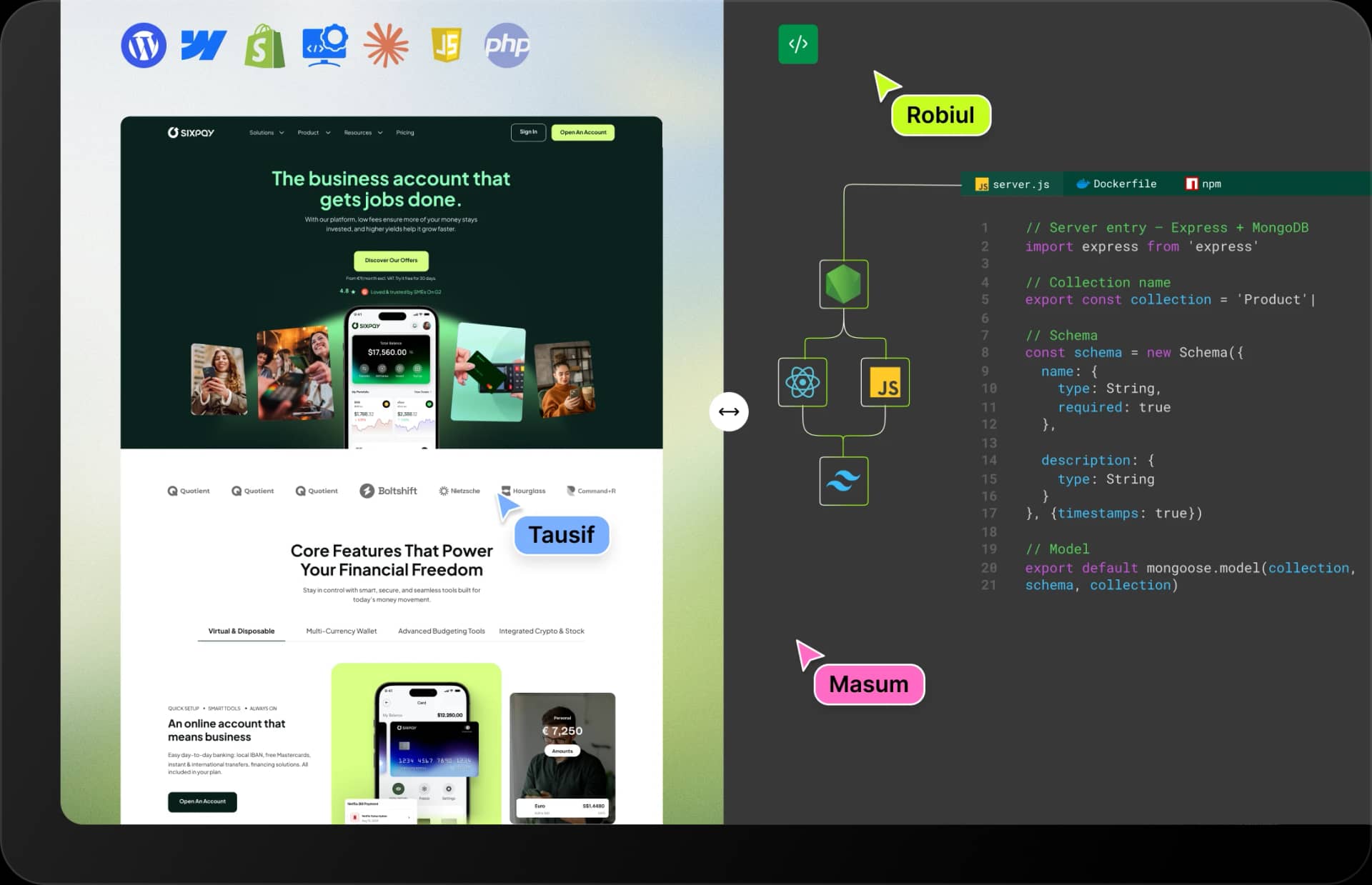The width and height of the screenshot is (1372, 885).
Task: Click the Open An Account header button
Action: tap(583, 132)
